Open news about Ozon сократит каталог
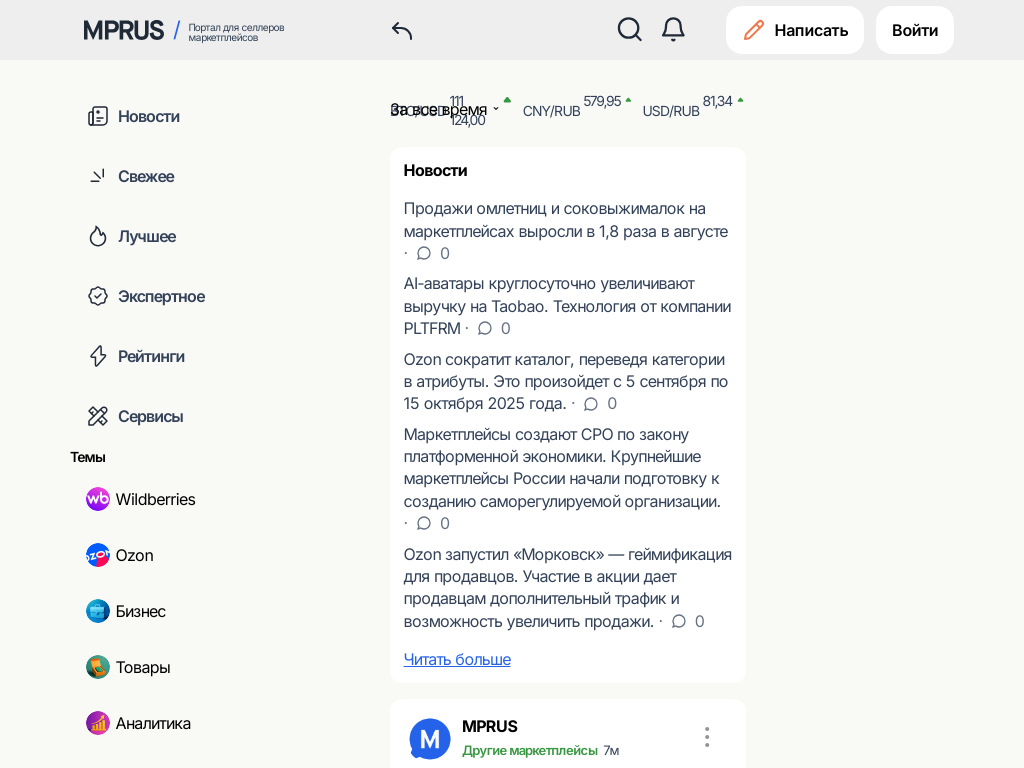 [566, 381]
